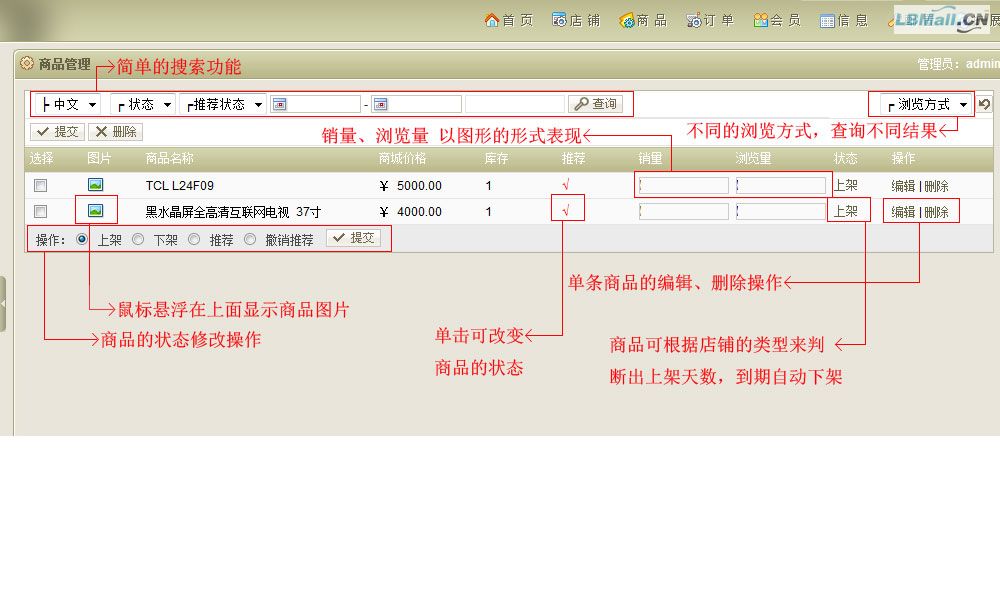The height and width of the screenshot is (600, 1000).
Task: Click 删除 delete link for TCL L24F09
Action: [936, 186]
